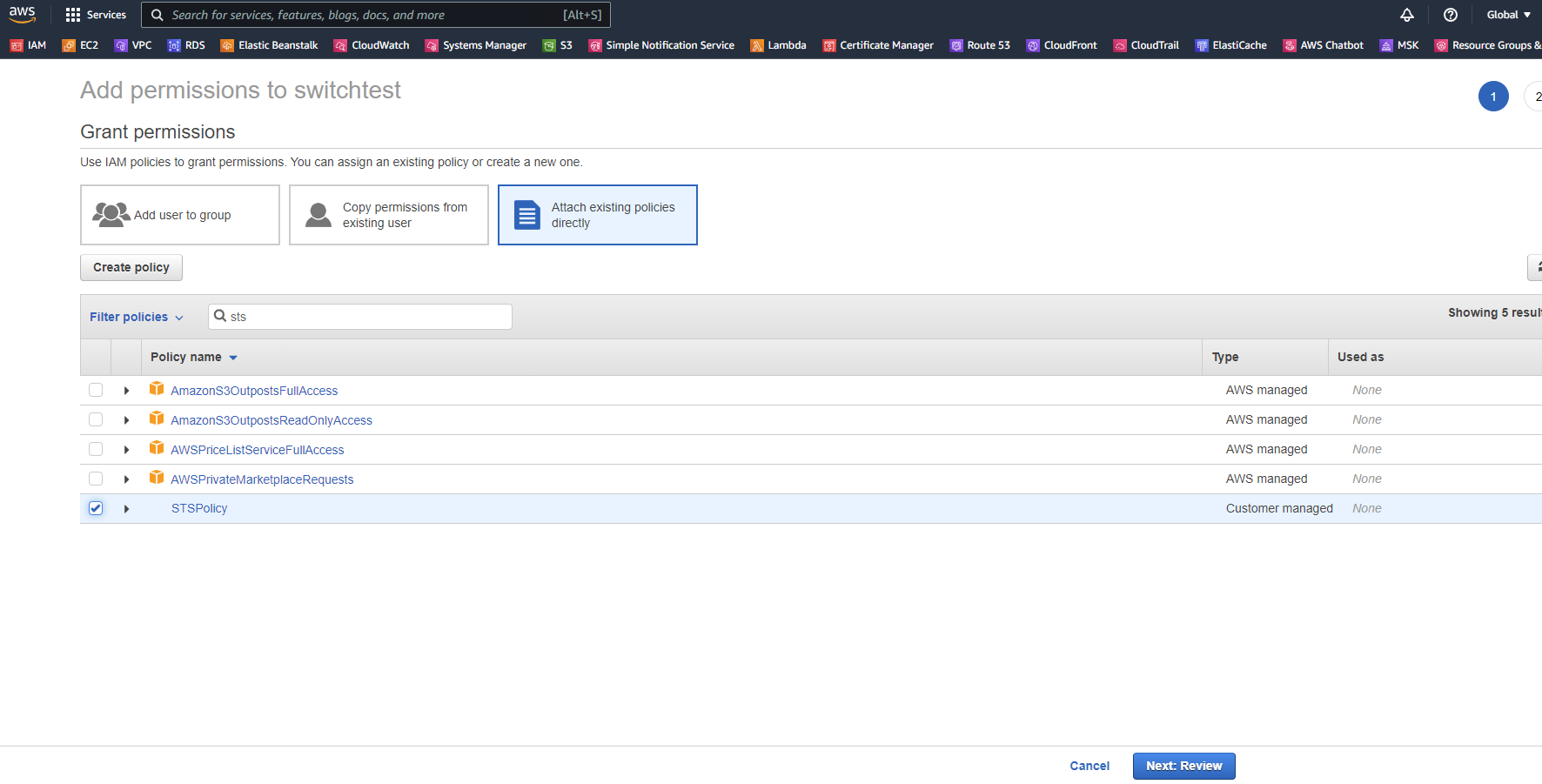This screenshot has width=1542, height=784.
Task: Open AWS Chatbot shortcut
Action: [1323, 45]
